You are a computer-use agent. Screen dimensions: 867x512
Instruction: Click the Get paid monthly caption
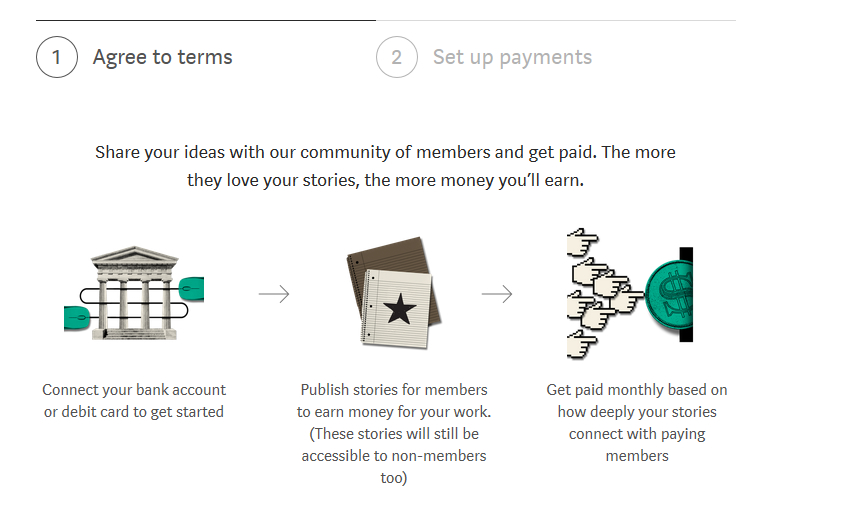click(x=637, y=422)
